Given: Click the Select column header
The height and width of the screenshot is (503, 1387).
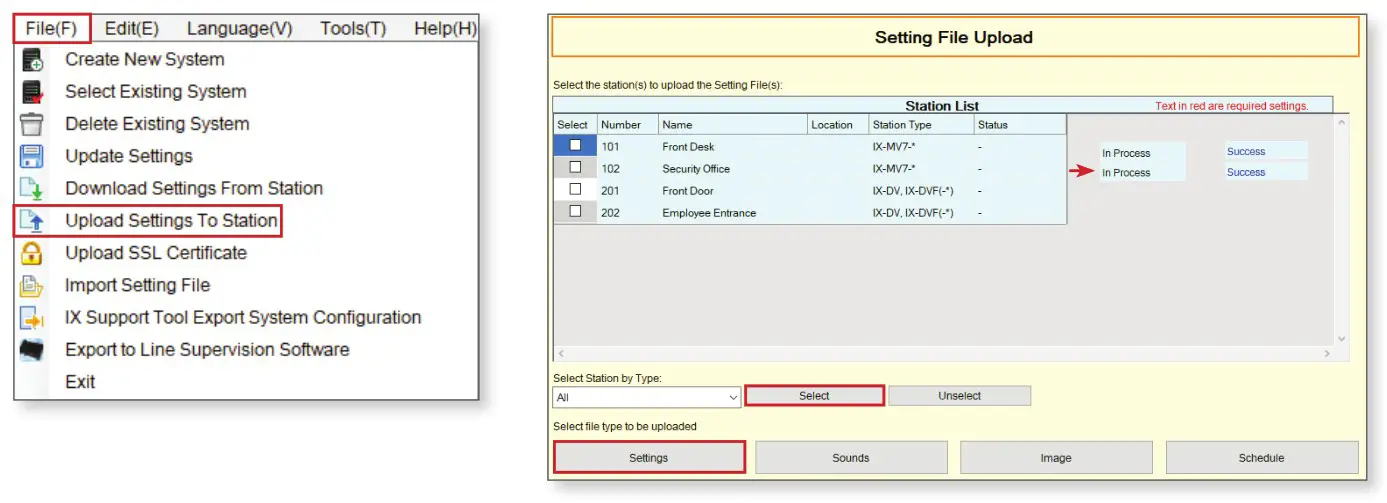Looking at the screenshot, I should [575, 125].
